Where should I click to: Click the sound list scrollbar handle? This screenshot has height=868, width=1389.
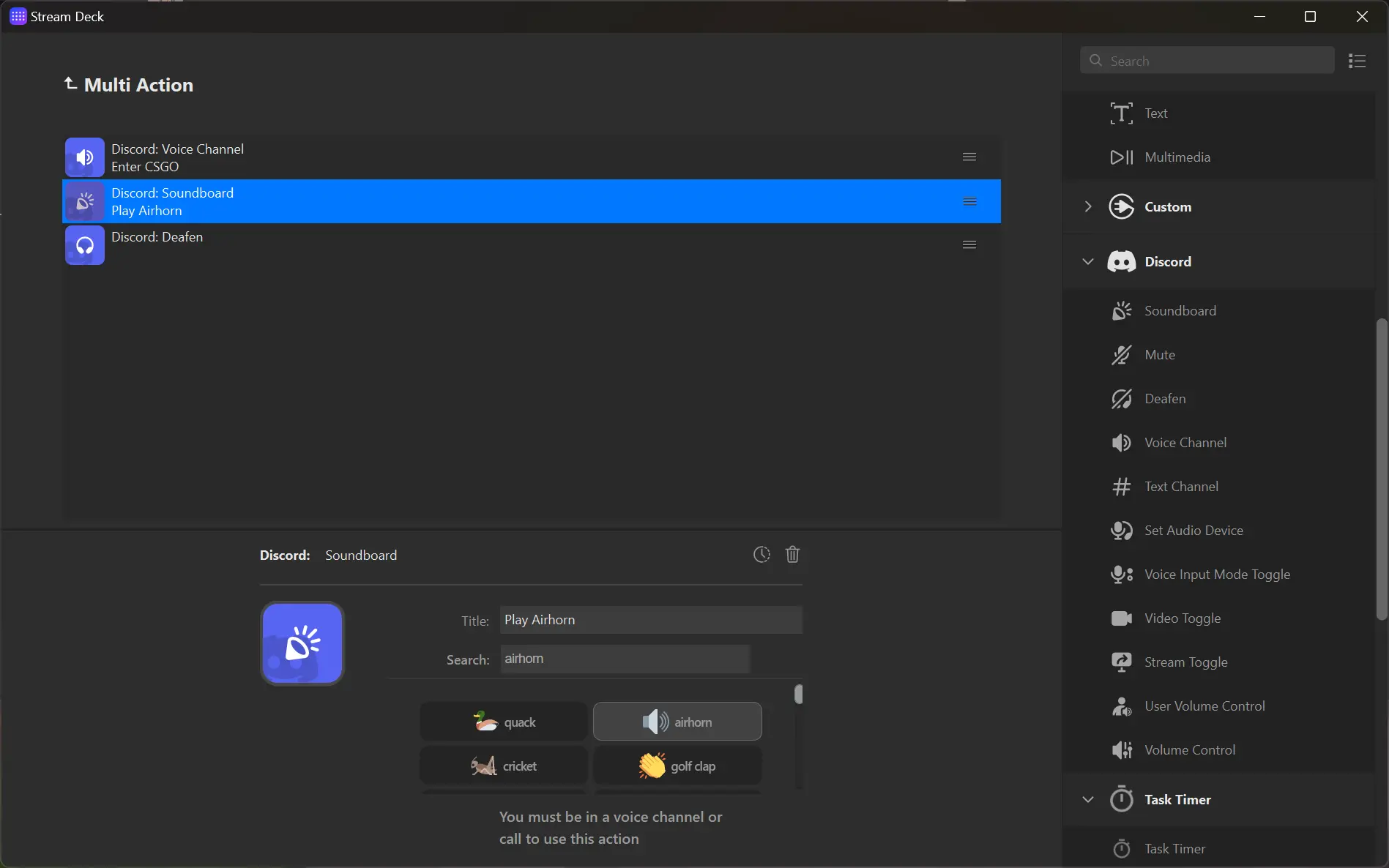click(x=799, y=694)
